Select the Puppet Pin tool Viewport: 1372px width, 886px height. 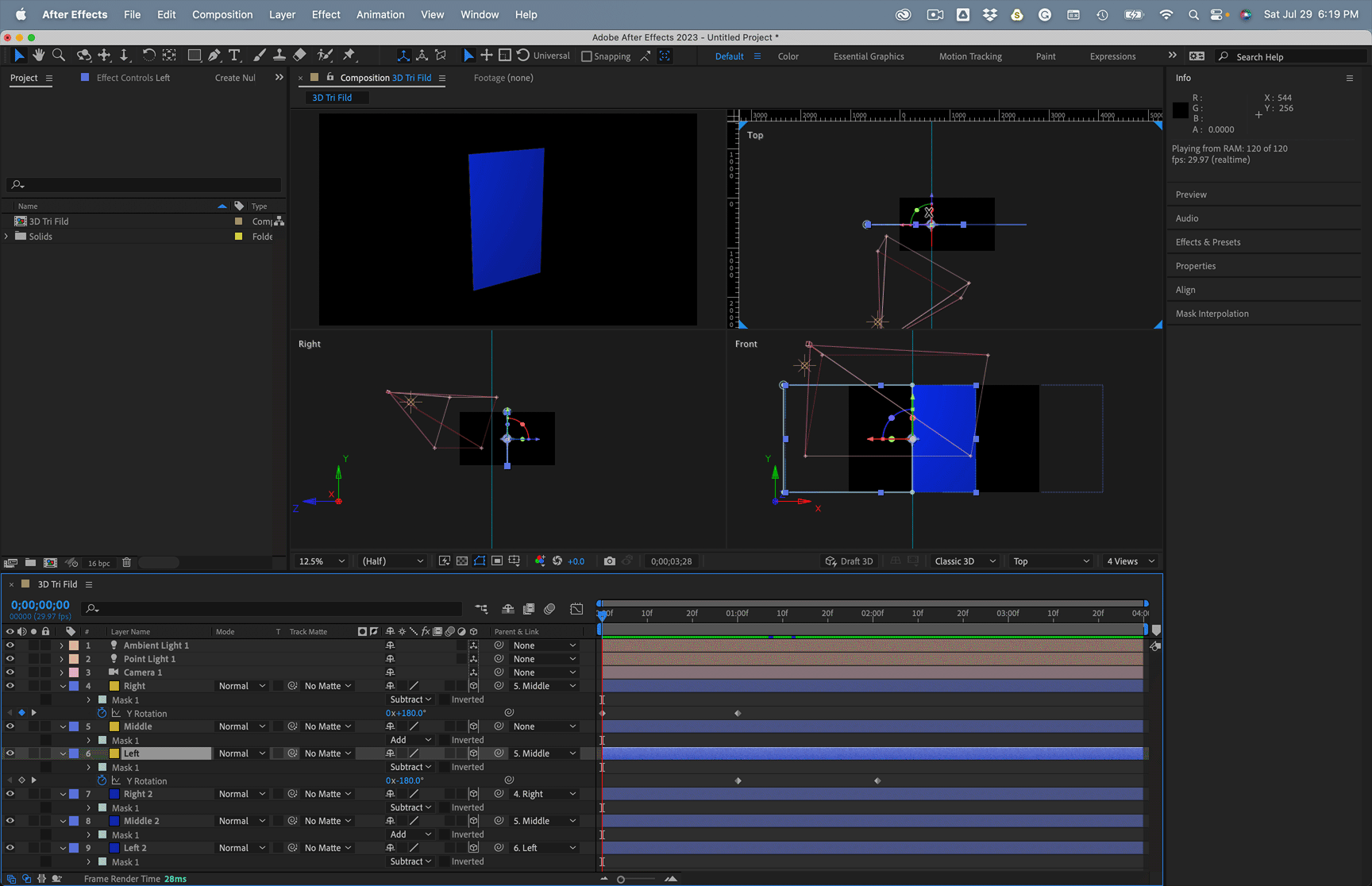349,56
